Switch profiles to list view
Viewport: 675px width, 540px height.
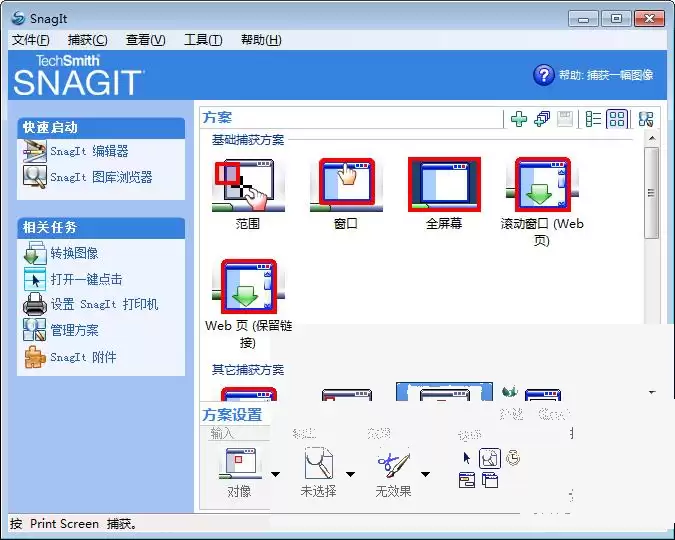pyautogui.click(x=593, y=119)
